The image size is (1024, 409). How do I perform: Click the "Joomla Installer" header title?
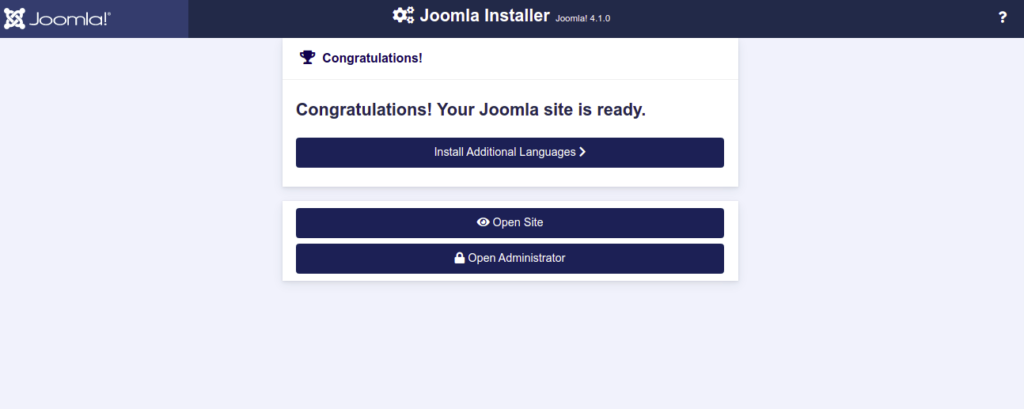point(485,16)
